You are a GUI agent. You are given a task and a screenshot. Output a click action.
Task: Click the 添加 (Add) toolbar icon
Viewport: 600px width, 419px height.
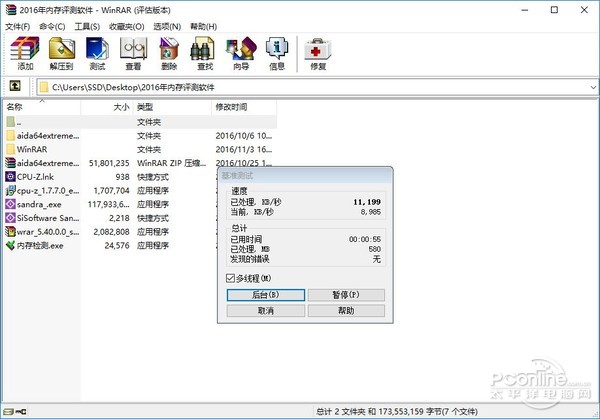point(25,54)
